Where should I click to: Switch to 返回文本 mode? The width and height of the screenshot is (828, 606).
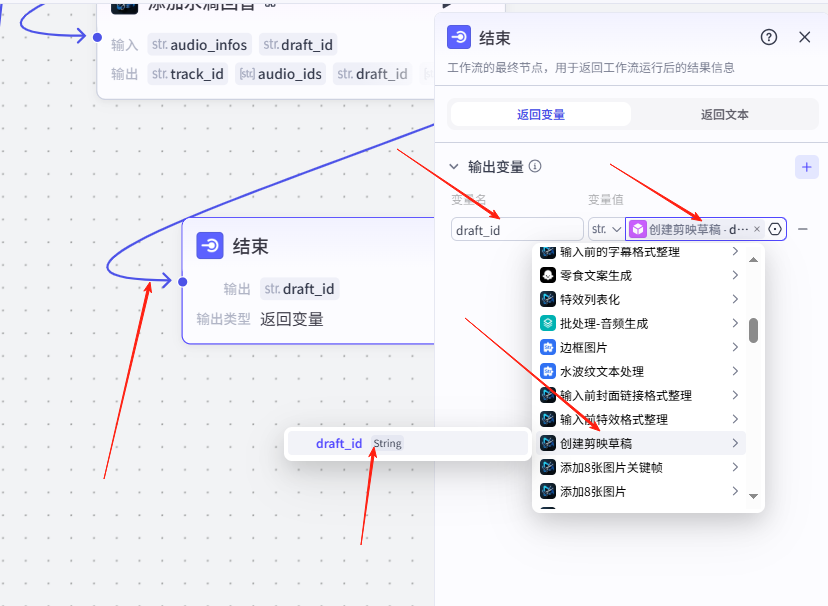click(725, 115)
